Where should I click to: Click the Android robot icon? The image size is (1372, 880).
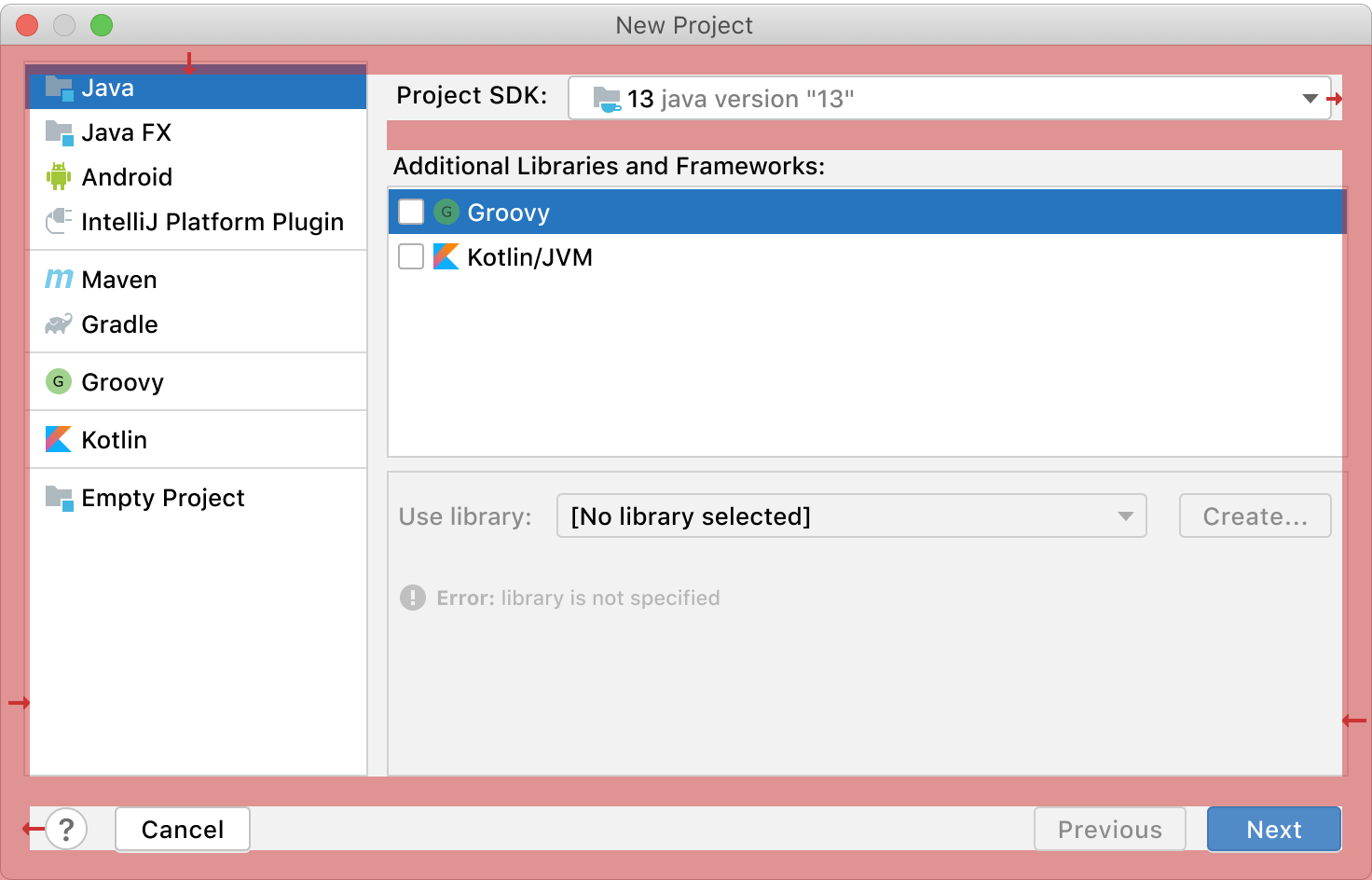(x=59, y=176)
